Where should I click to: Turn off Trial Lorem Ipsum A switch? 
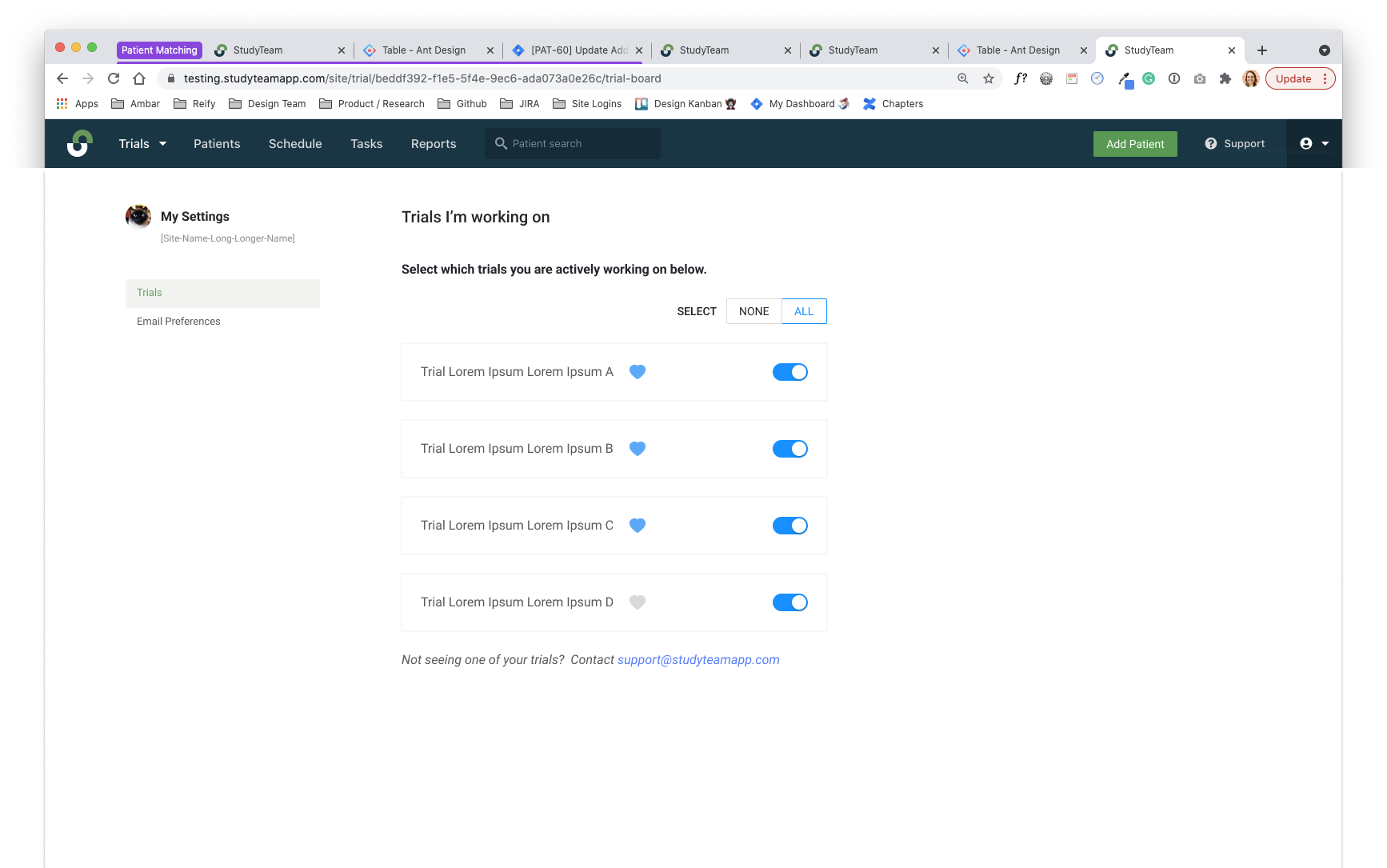(790, 372)
